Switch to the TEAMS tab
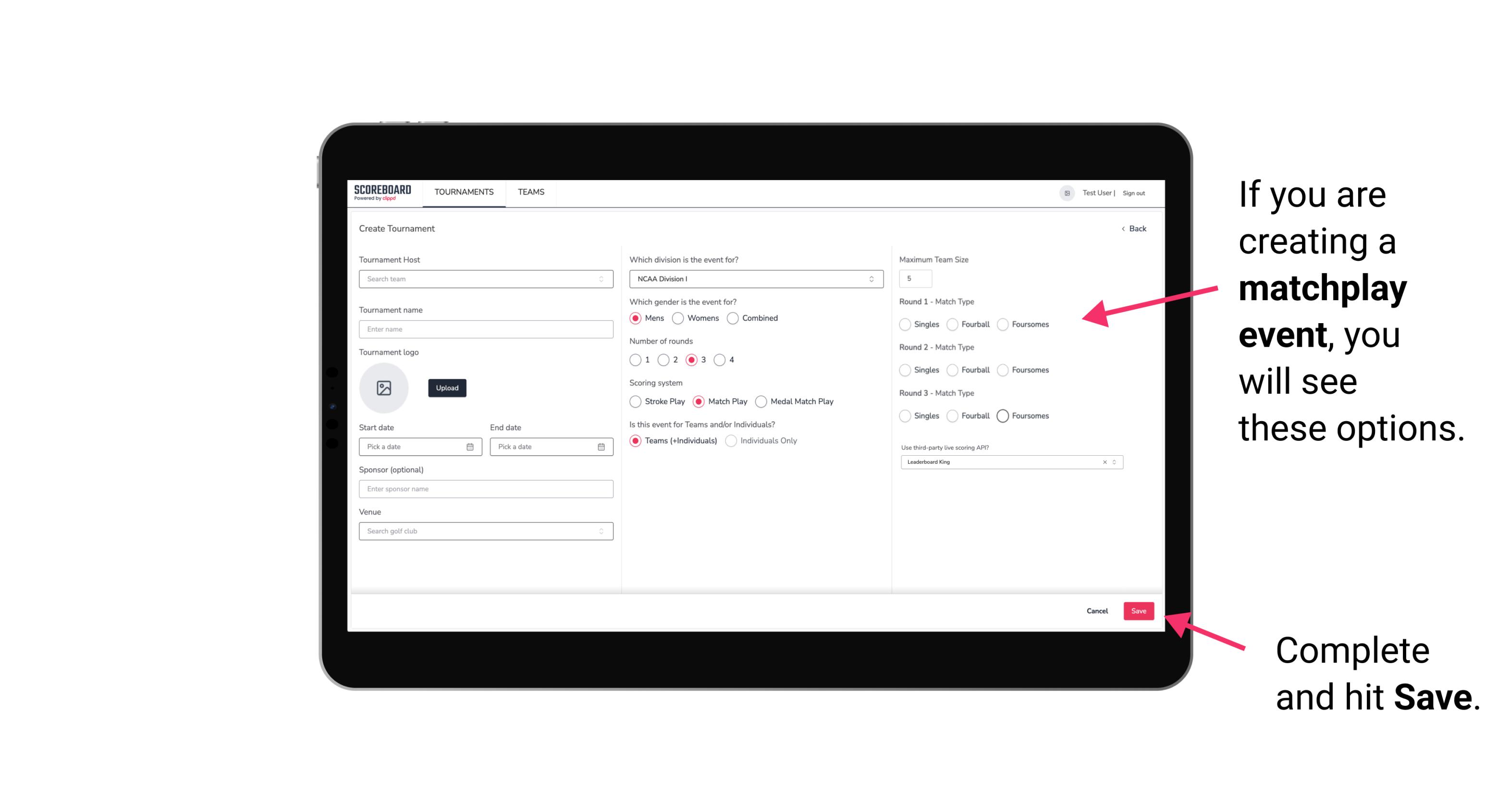The height and width of the screenshot is (812, 1510). (x=531, y=192)
